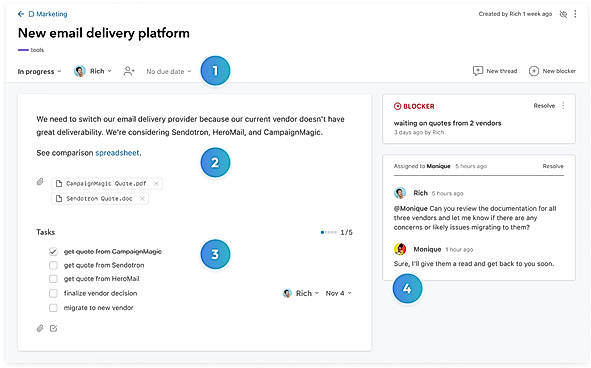The height and width of the screenshot is (368, 591).
Task: Click the migrate to new vendor task text
Action: (98, 308)
